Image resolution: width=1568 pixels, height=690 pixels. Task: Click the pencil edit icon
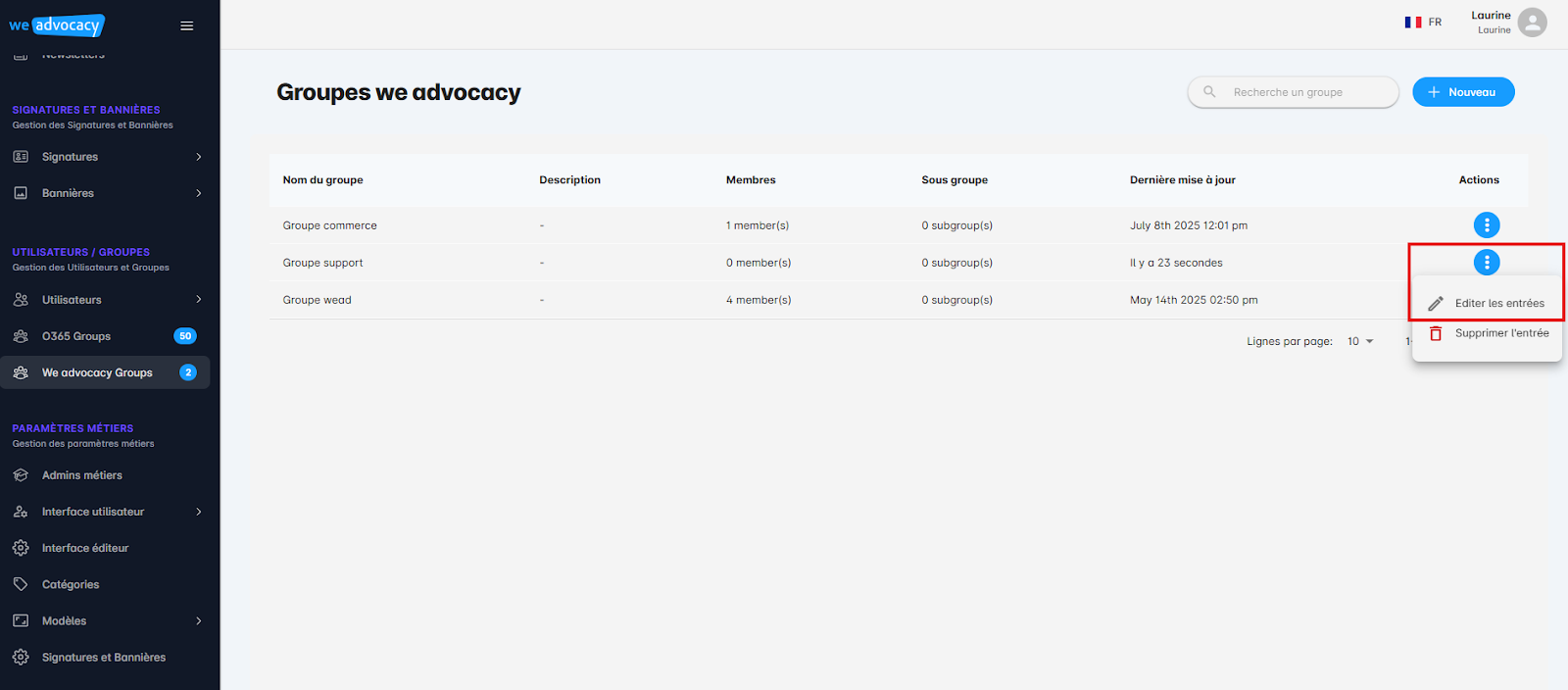point(1436,304)
